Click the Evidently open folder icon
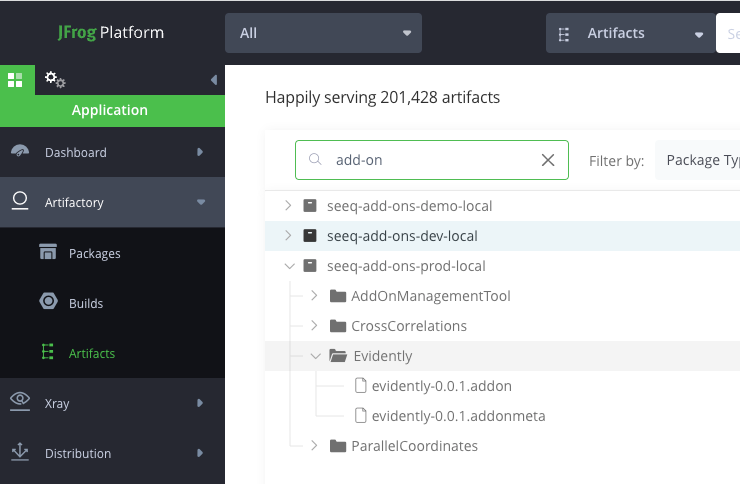The width and height of the screenshot is (740, 484). (337, 356)
